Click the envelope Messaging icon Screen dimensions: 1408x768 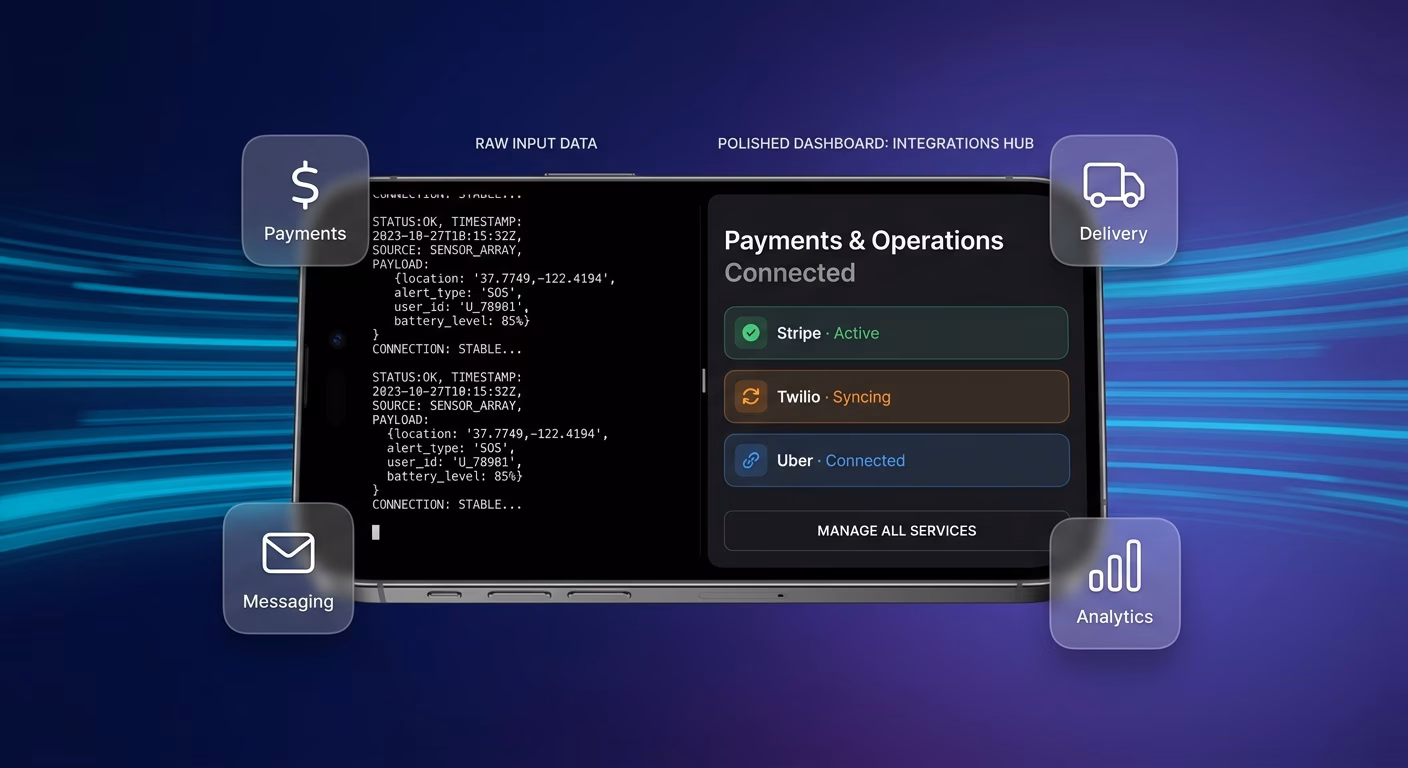coord(288,553)
